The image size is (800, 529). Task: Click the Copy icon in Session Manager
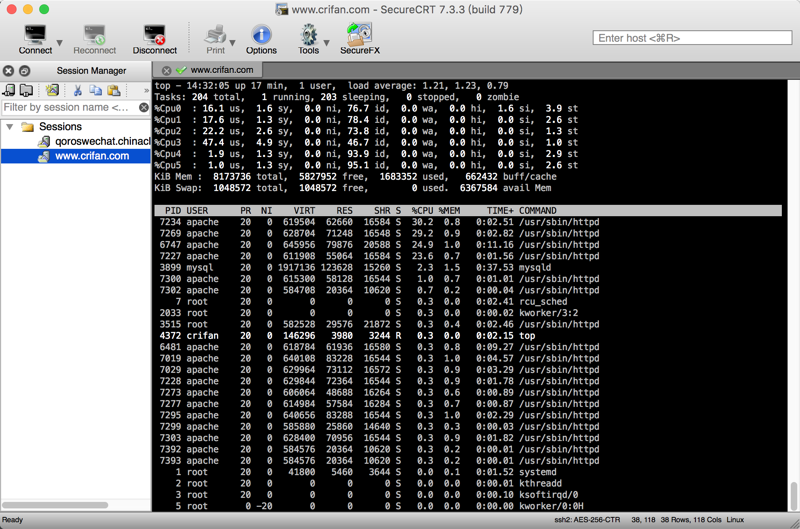pyautogui.click(x=95, y=90)
